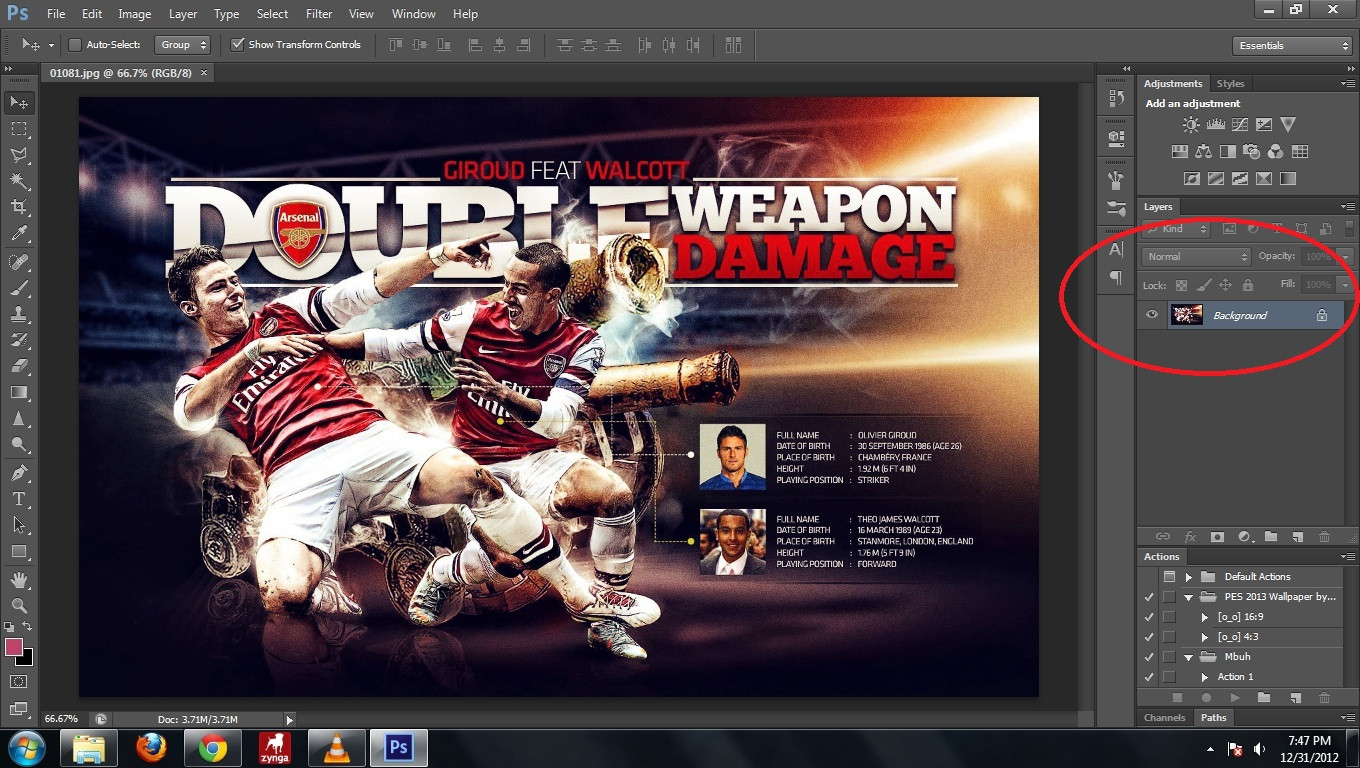
Task: Open the Layers panel options menu
Action: click(1346, 207)
